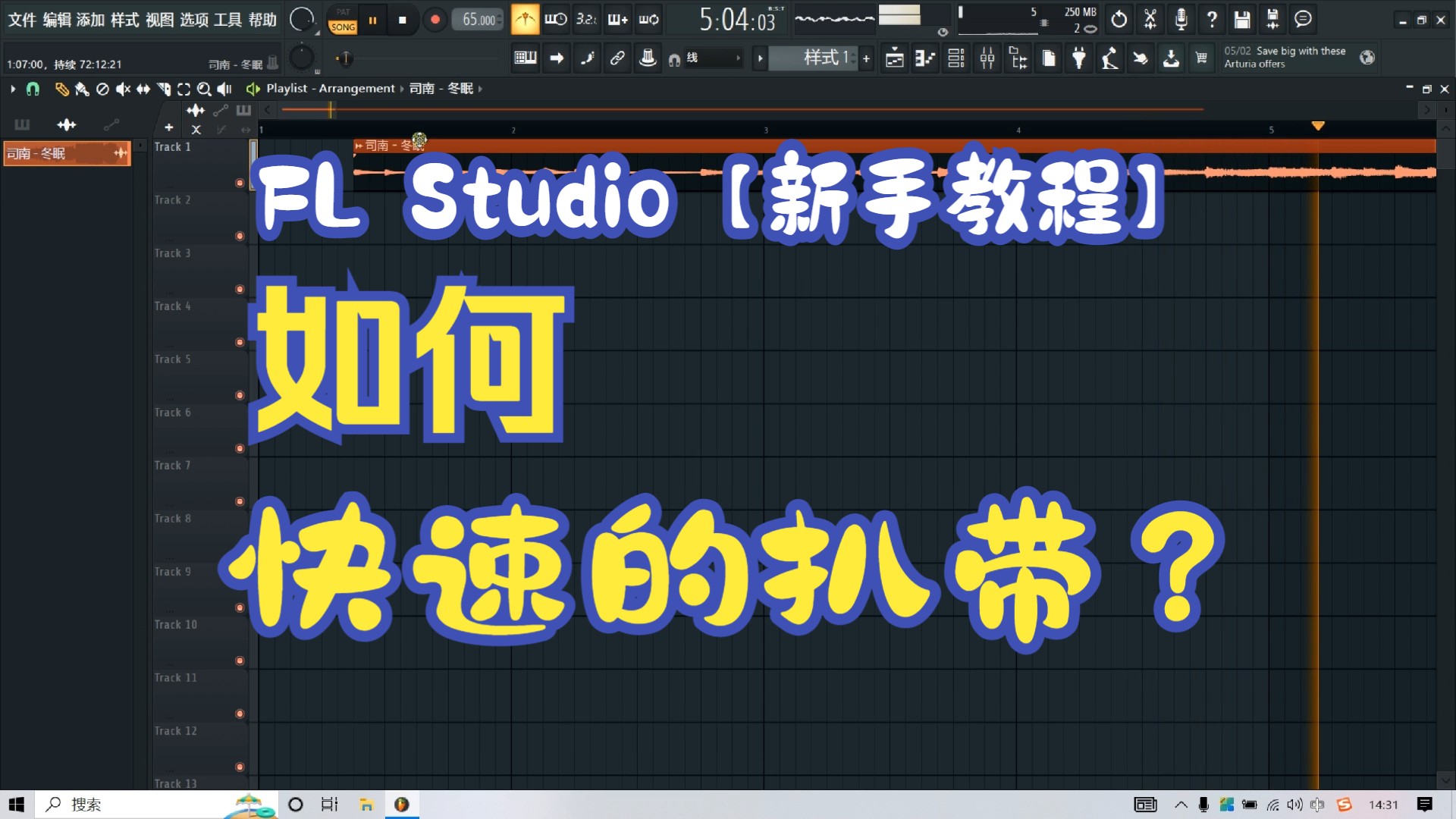Toggle the metronome button
Image resolution: width=1456 pixels, height=819 pixels.
[x=524, y=20]
